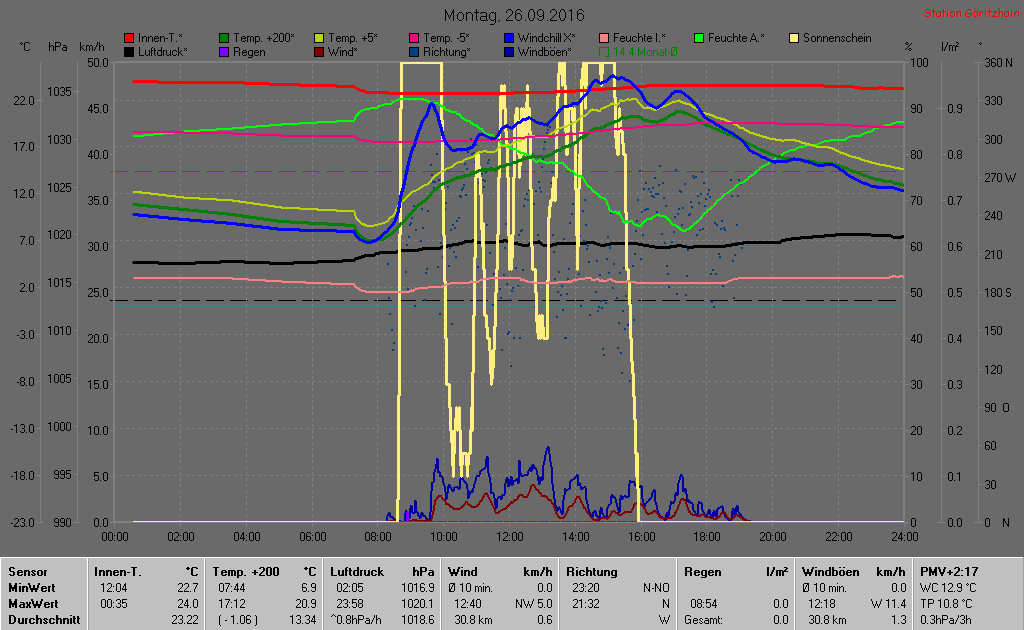The width and height of the screenshot is (1024, 630).
Task: Click the 'PMV+2:17' header in table
Action: (x=949, y=572)
